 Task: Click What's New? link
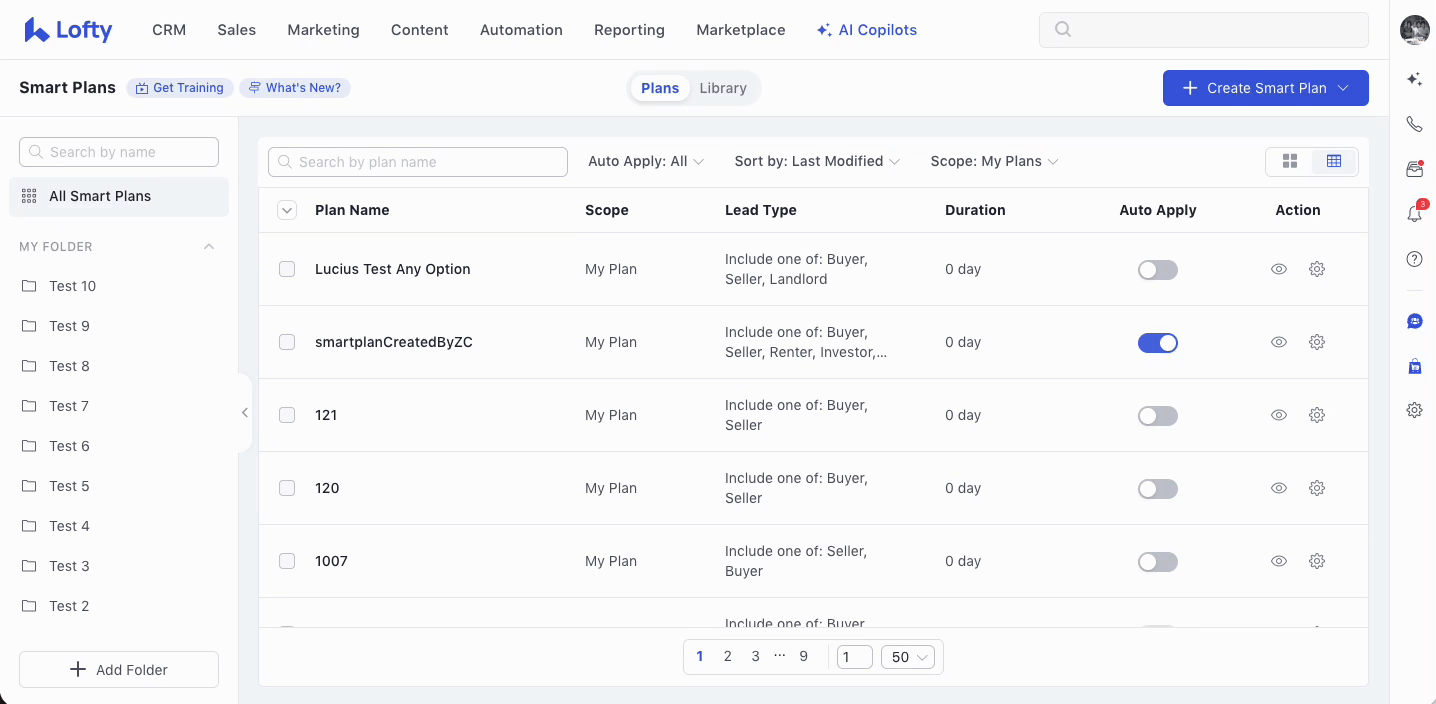[x=295, y=88]
